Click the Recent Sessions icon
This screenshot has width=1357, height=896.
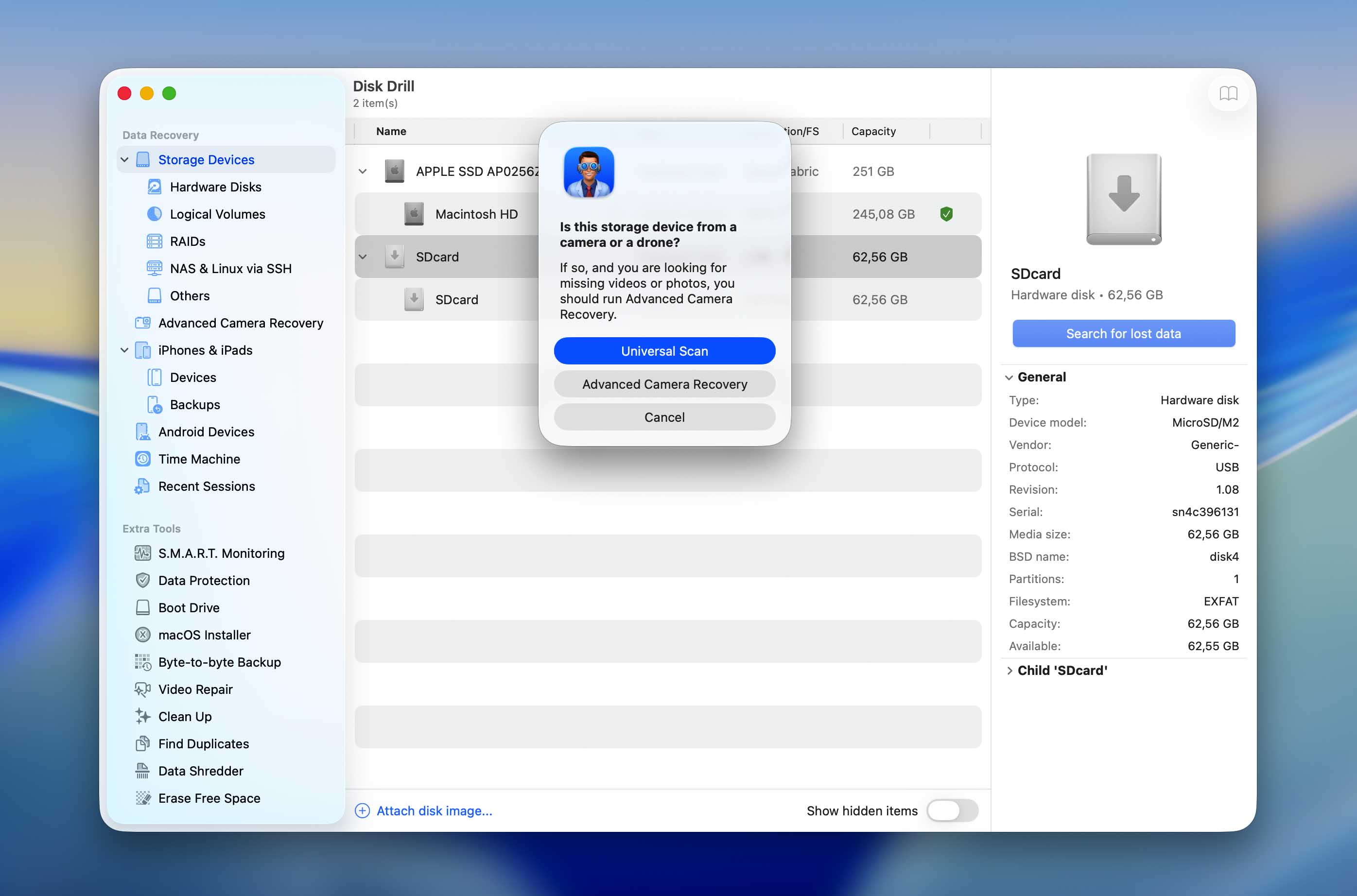coord(143,486)
